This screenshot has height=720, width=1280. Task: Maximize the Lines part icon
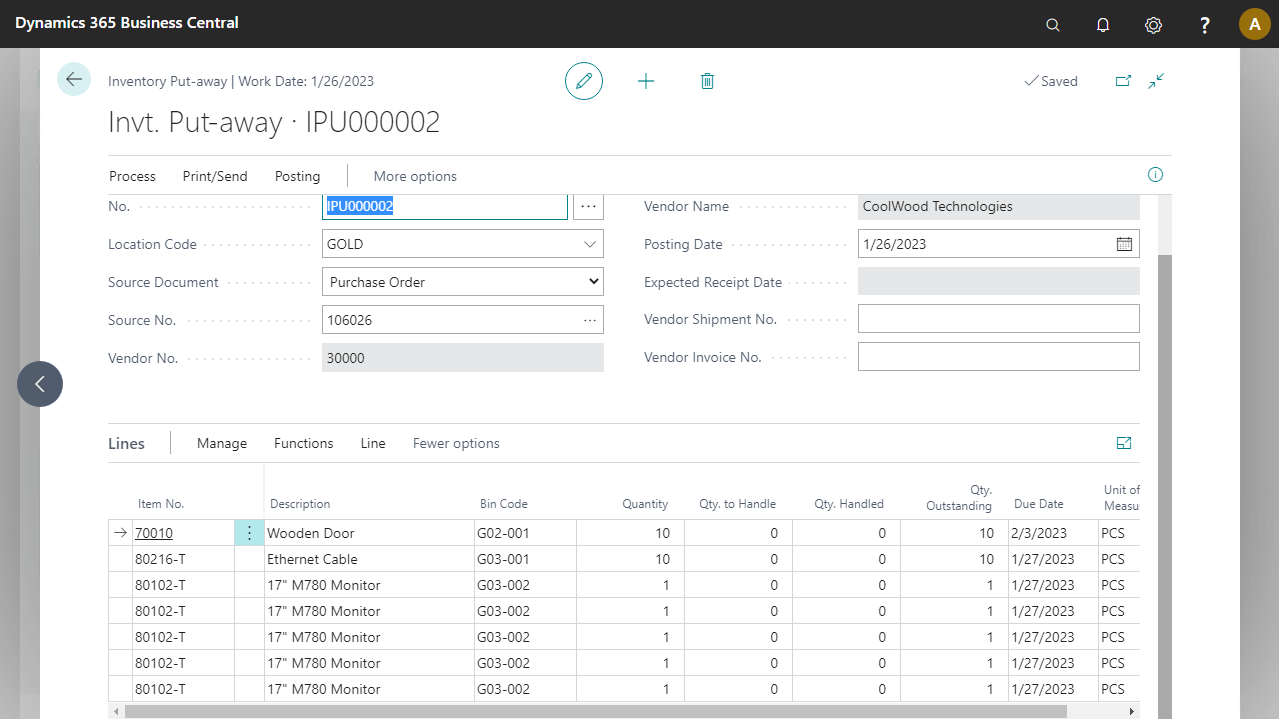pos(1124,443)
